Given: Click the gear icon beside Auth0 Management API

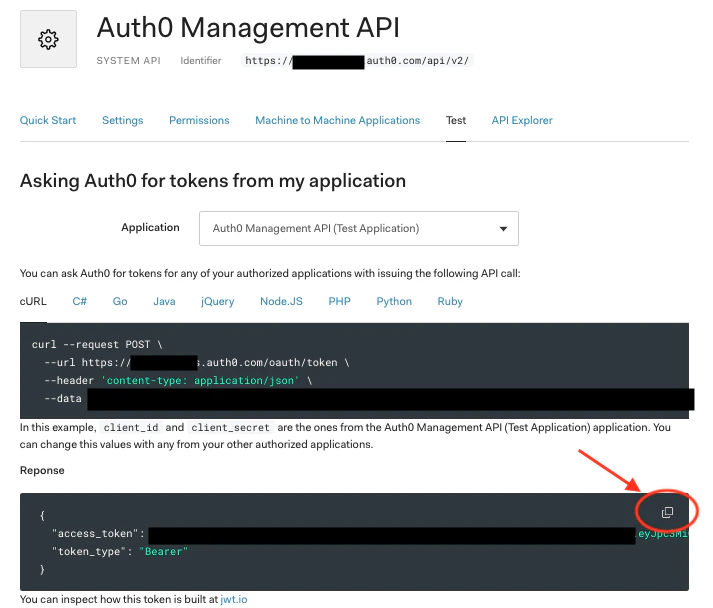Looking at the screenshot, I should [x=48, y=39].
